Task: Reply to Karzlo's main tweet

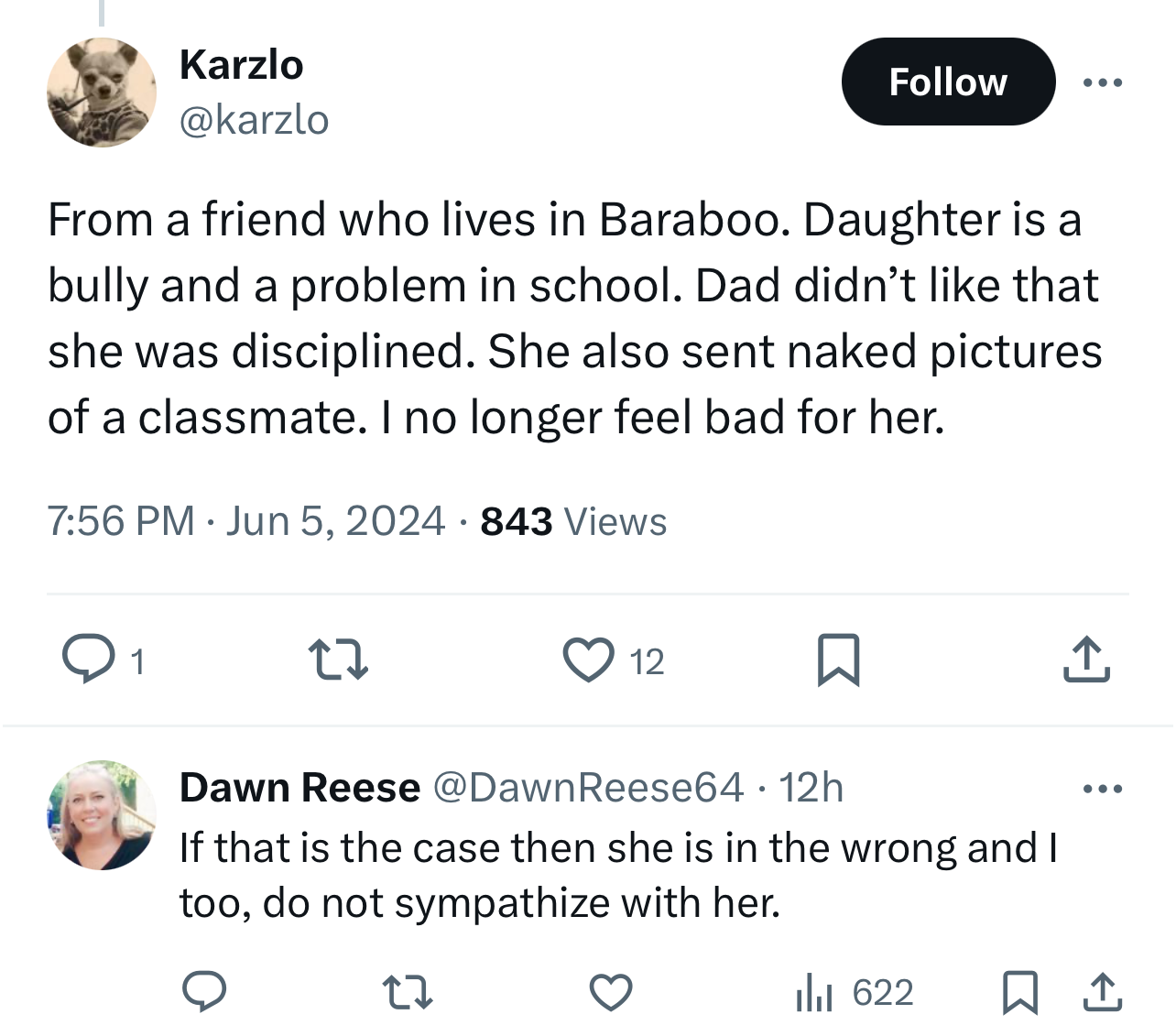Action: pos(88,660)
